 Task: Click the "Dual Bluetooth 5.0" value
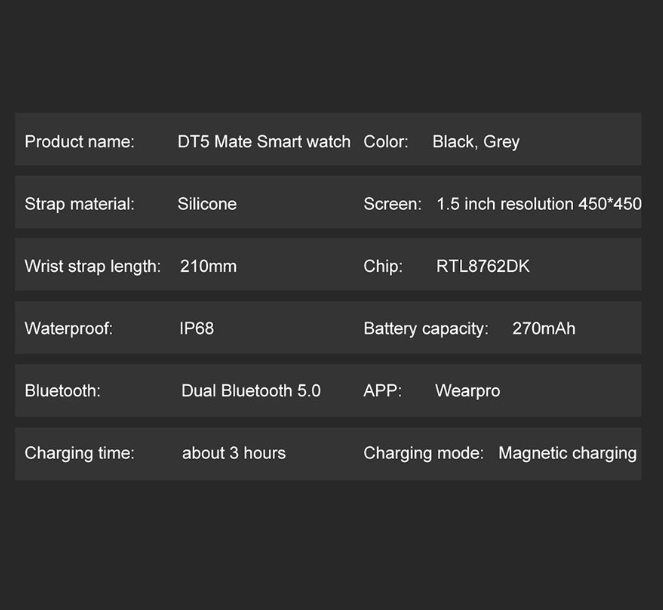251,391
